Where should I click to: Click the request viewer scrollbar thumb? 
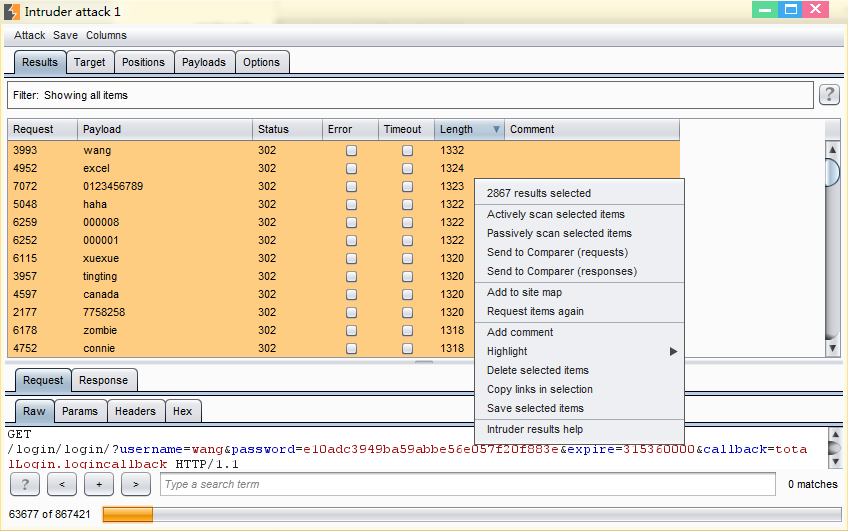[835, 448]
